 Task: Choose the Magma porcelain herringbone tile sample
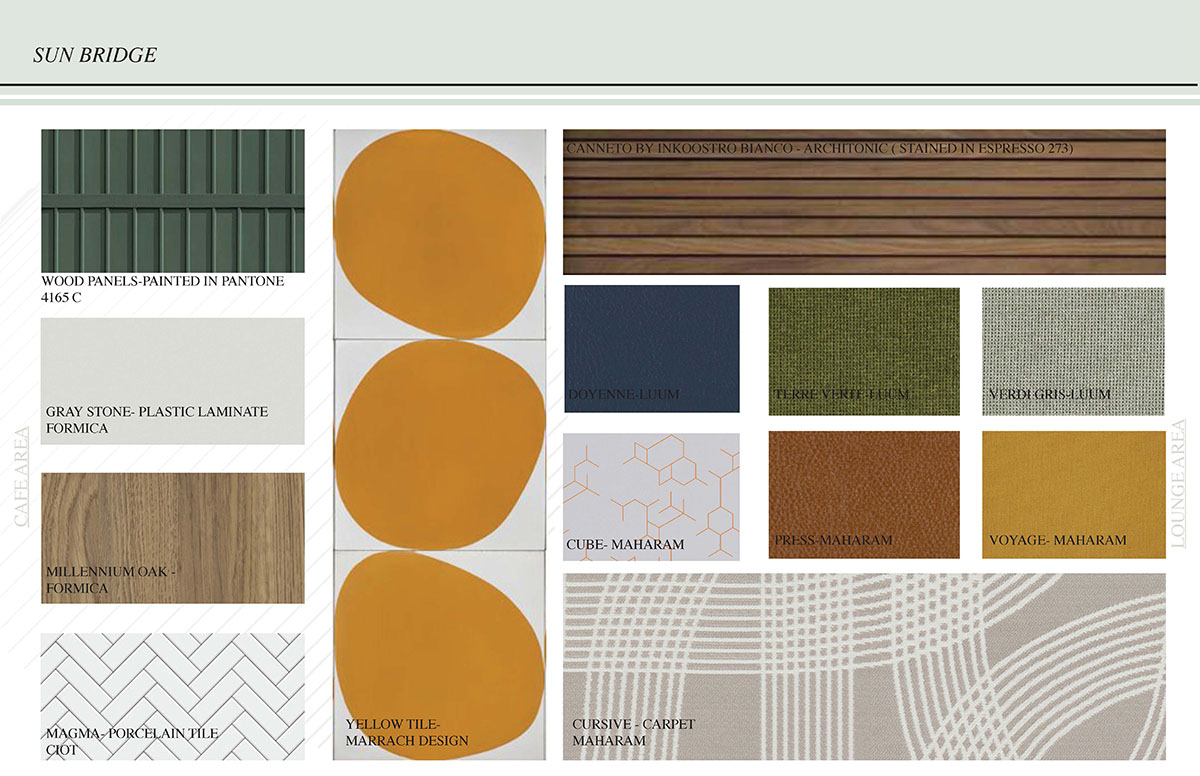[173, 697]
